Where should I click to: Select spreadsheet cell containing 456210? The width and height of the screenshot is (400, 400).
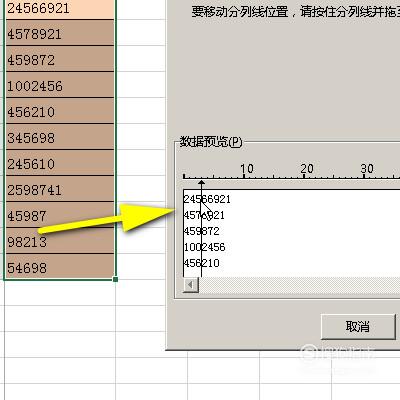tap(60, 111)
